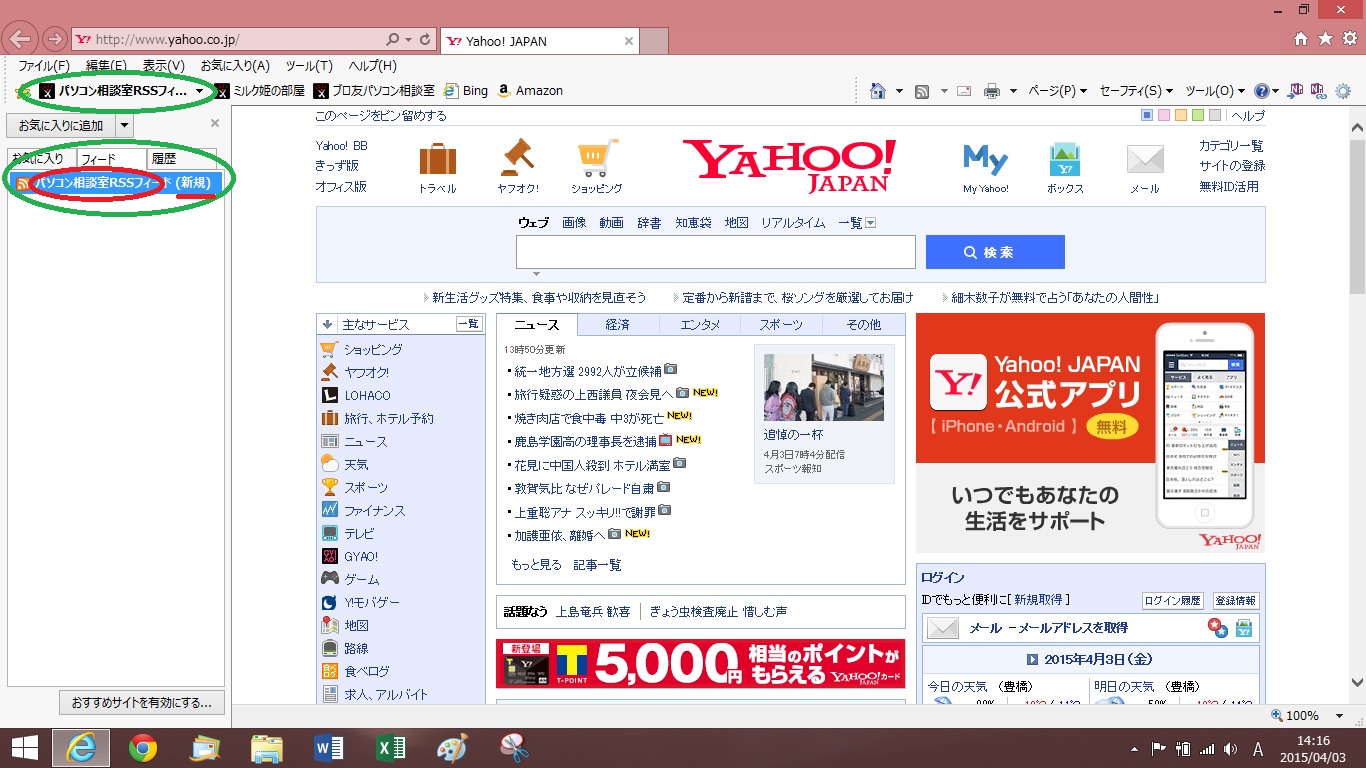
Task: Expand the dropdown arrow next to the printer icon
Action: coord(1013,91)
